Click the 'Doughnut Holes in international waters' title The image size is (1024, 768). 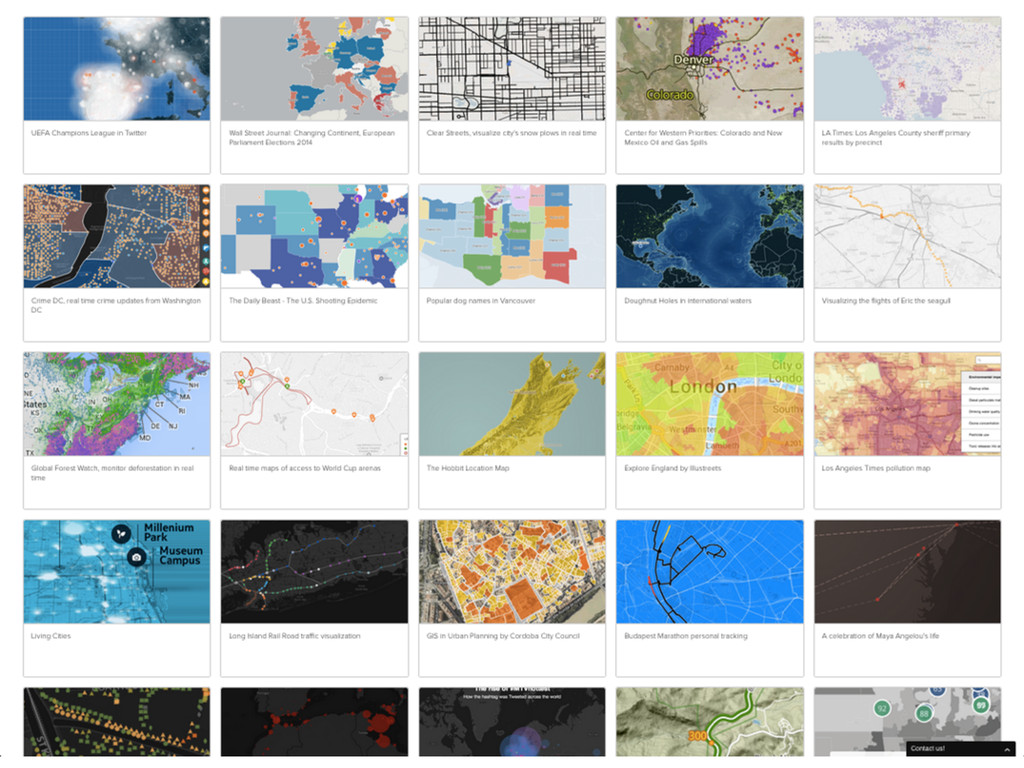(688, 301)
